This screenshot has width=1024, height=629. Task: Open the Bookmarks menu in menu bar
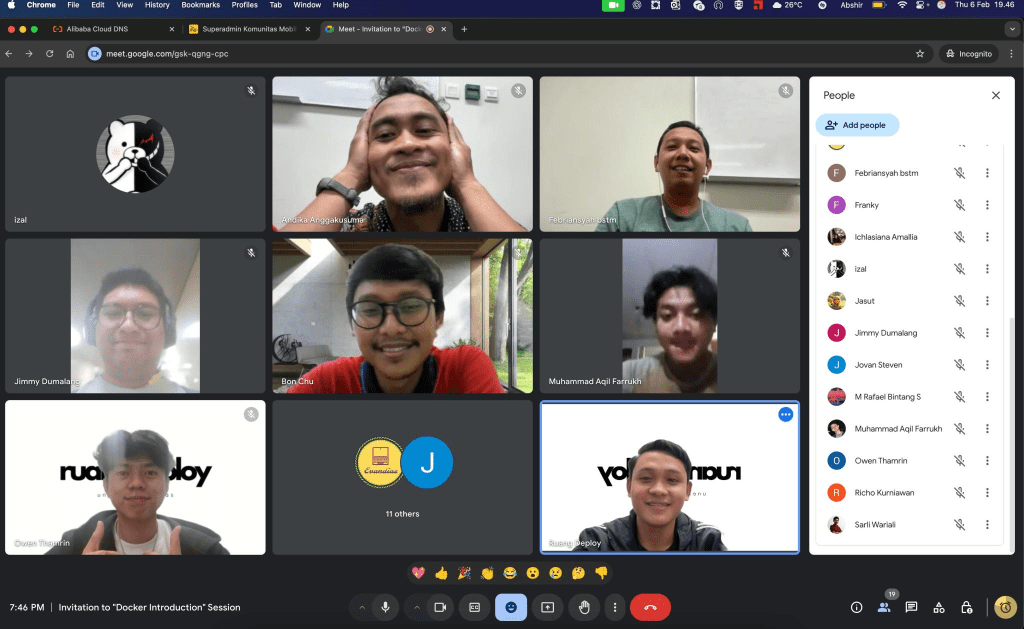point(200,5)
